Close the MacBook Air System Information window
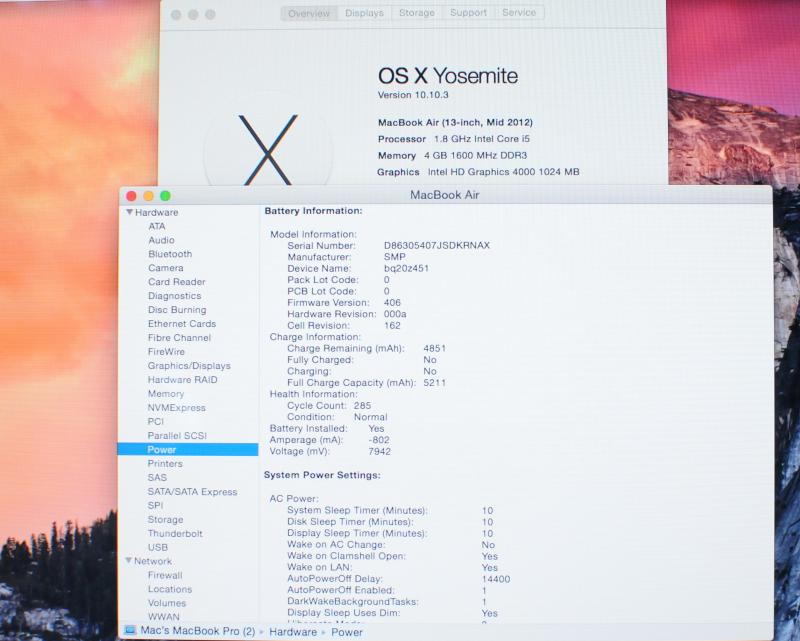This screenshot has width=800, height=641. pyautogui.click(x=131, y=196)
